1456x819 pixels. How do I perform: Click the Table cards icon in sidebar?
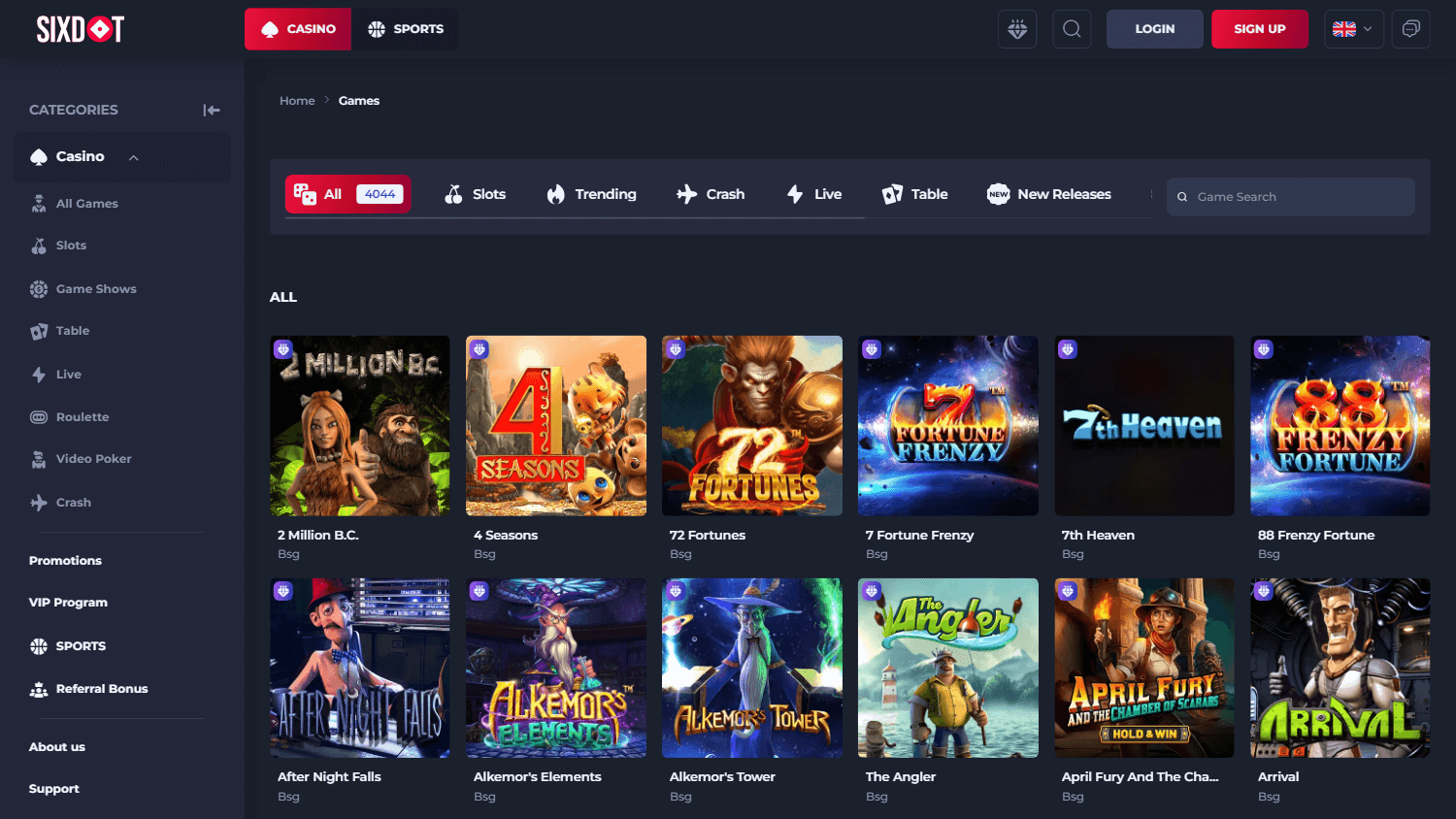39,331
